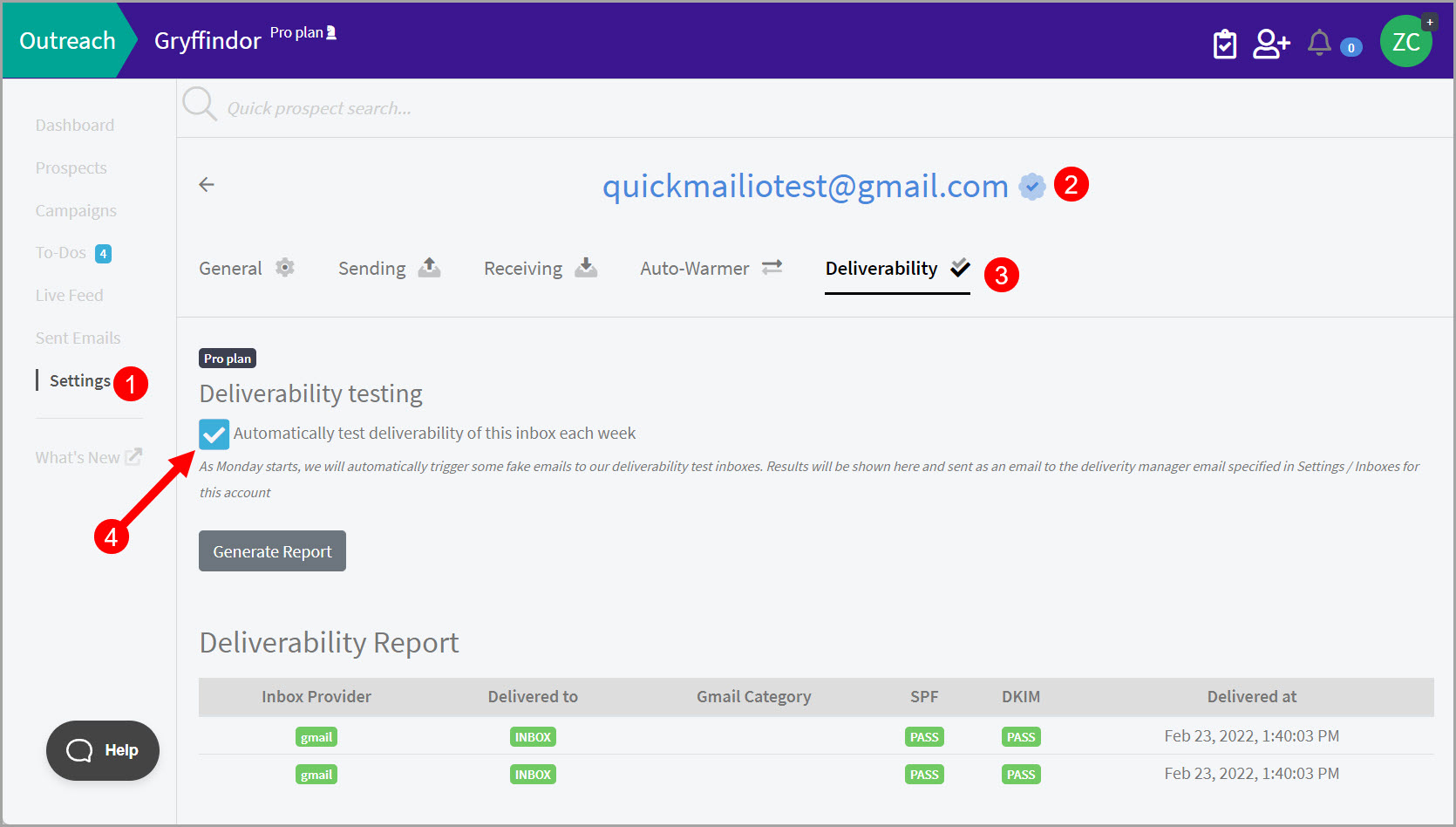
Task: Click the SPF PASS tag in first row
Action: tap(924, 737)
